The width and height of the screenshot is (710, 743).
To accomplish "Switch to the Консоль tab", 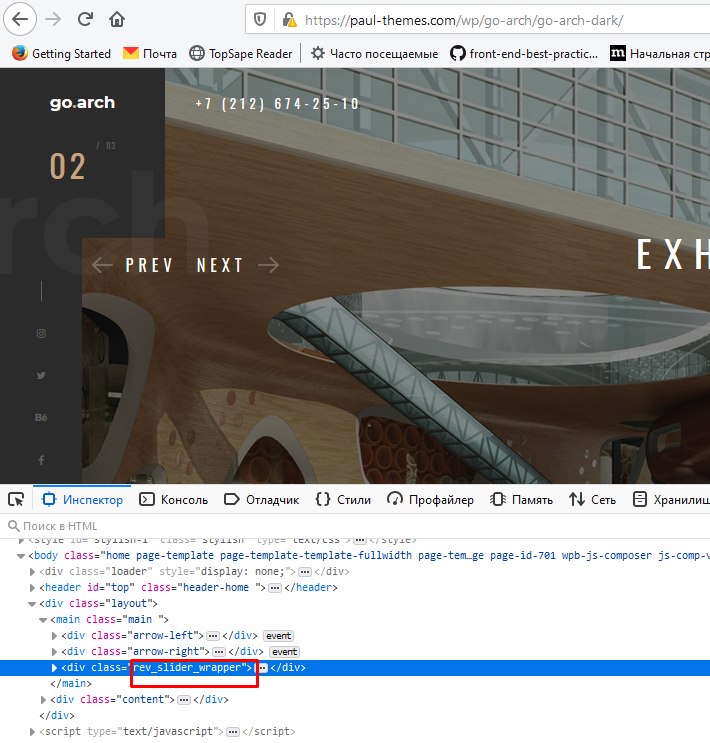I will [173, 499].
